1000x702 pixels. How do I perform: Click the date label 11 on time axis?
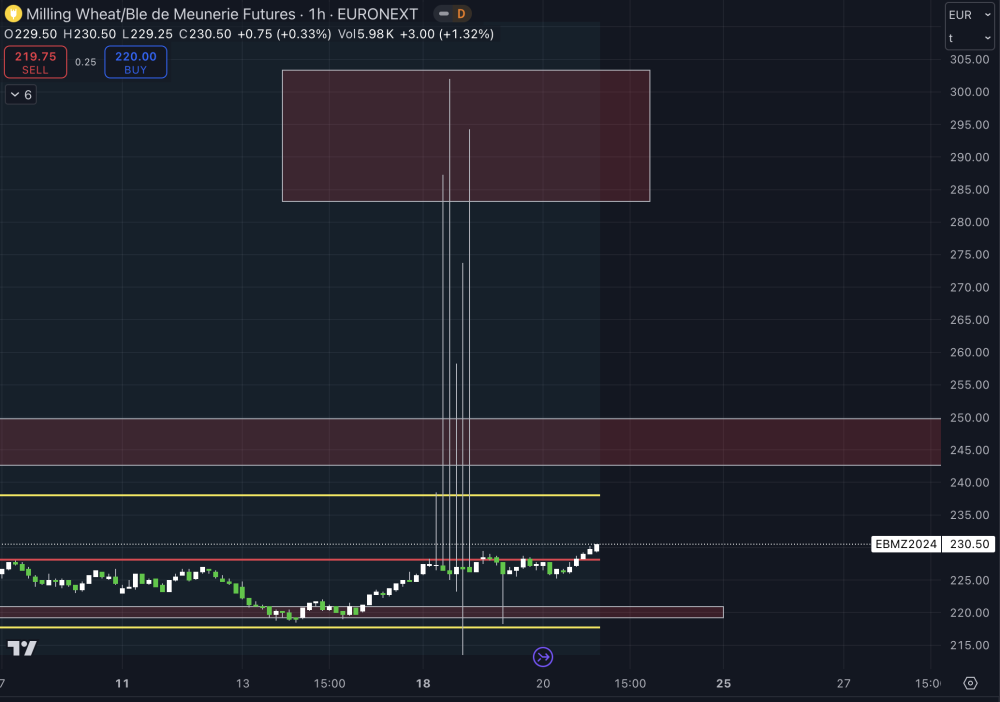click(122, 684)
